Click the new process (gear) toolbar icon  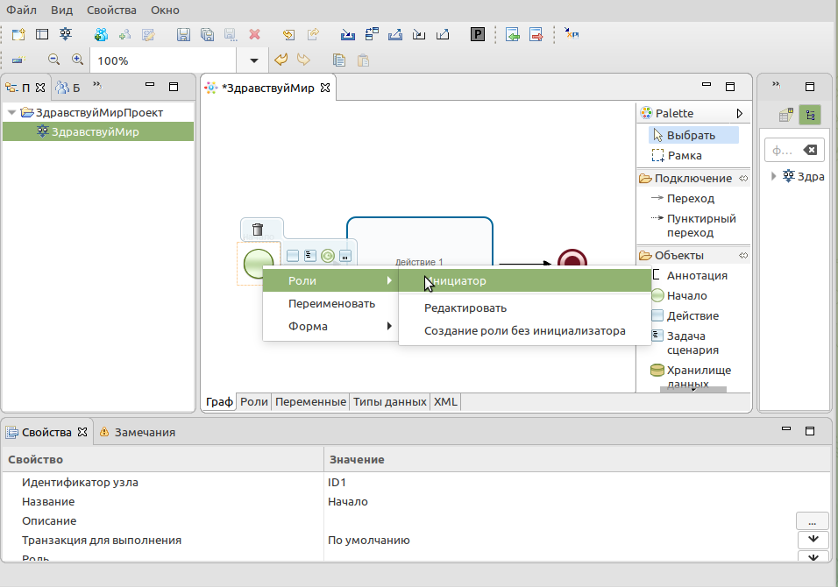point(65,35)
